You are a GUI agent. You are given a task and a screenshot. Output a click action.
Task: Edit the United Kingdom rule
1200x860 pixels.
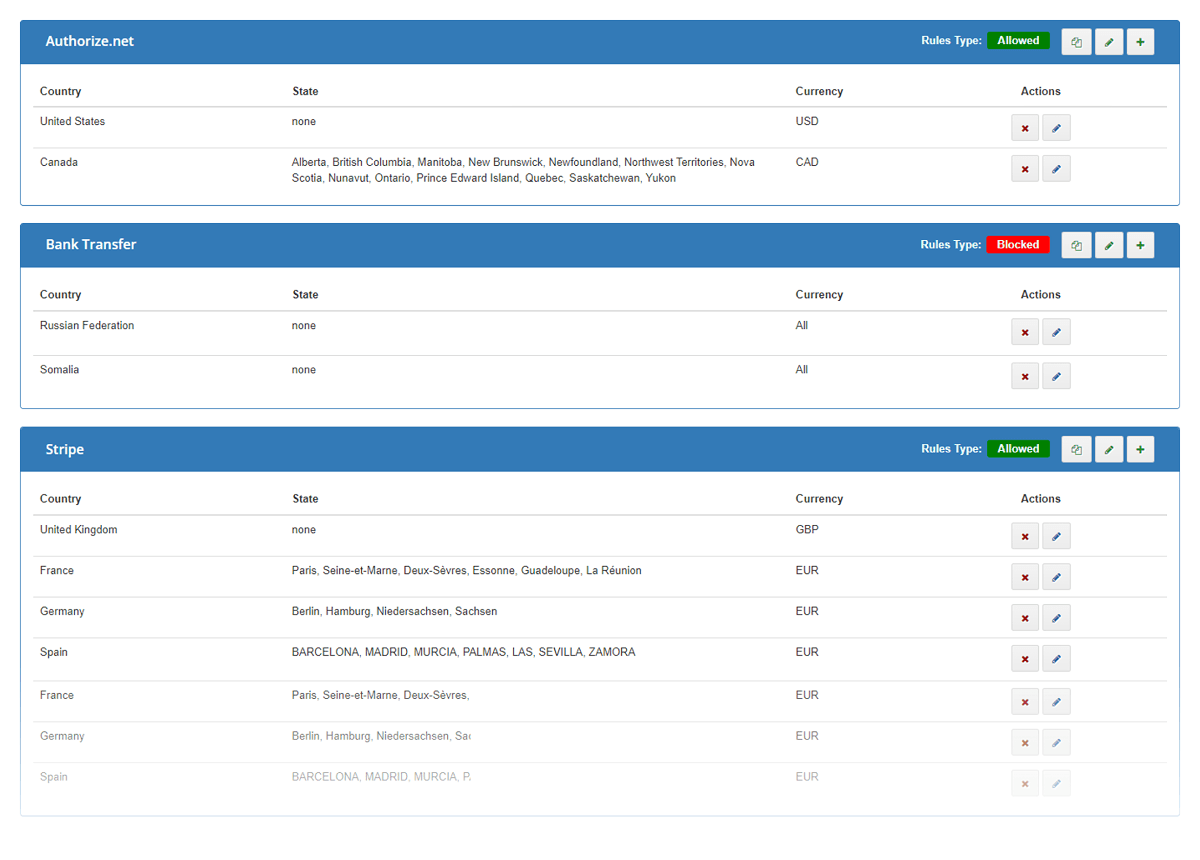point(1056,536)
